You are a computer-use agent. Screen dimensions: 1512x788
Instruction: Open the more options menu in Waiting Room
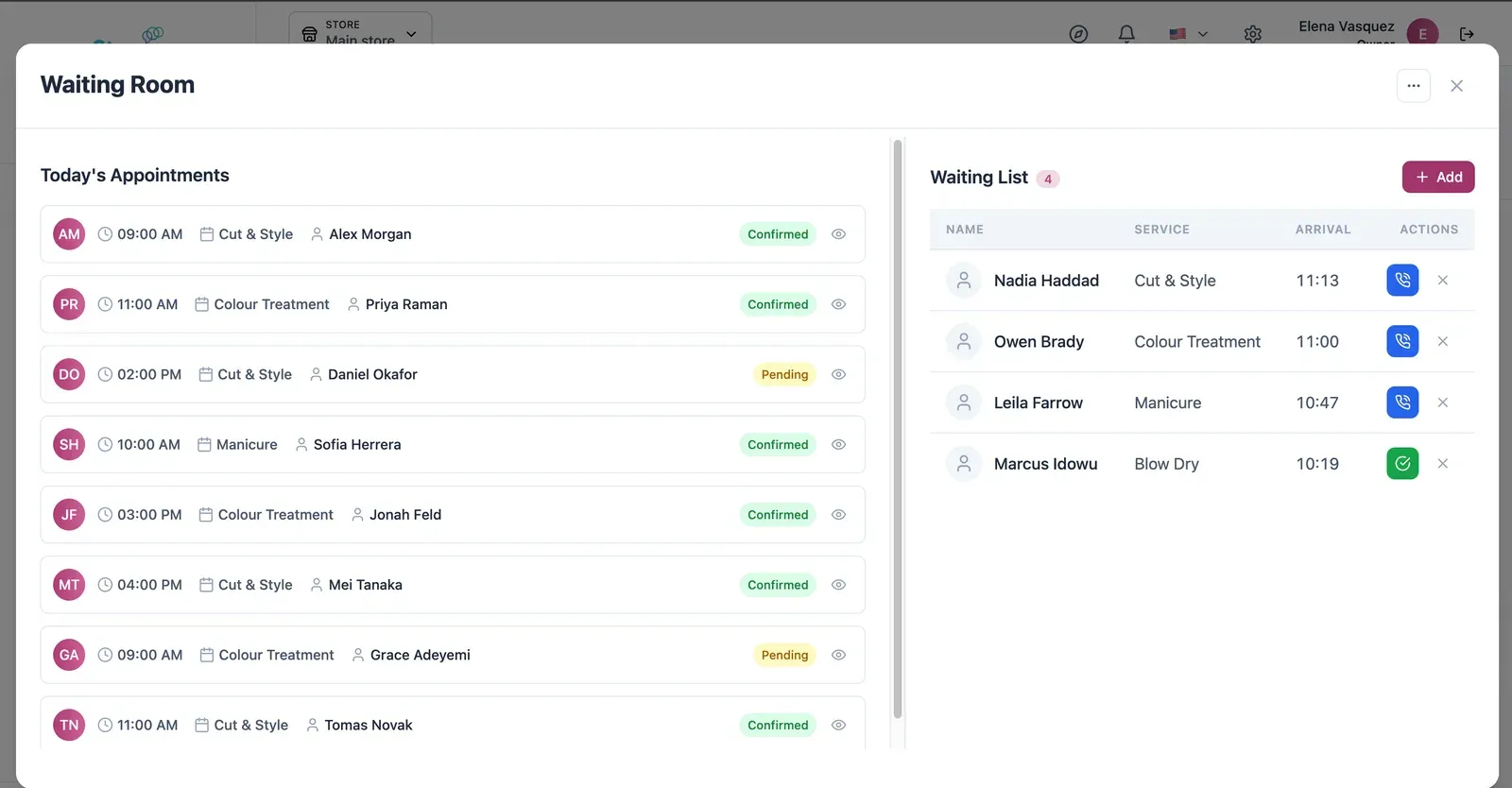1414,86
